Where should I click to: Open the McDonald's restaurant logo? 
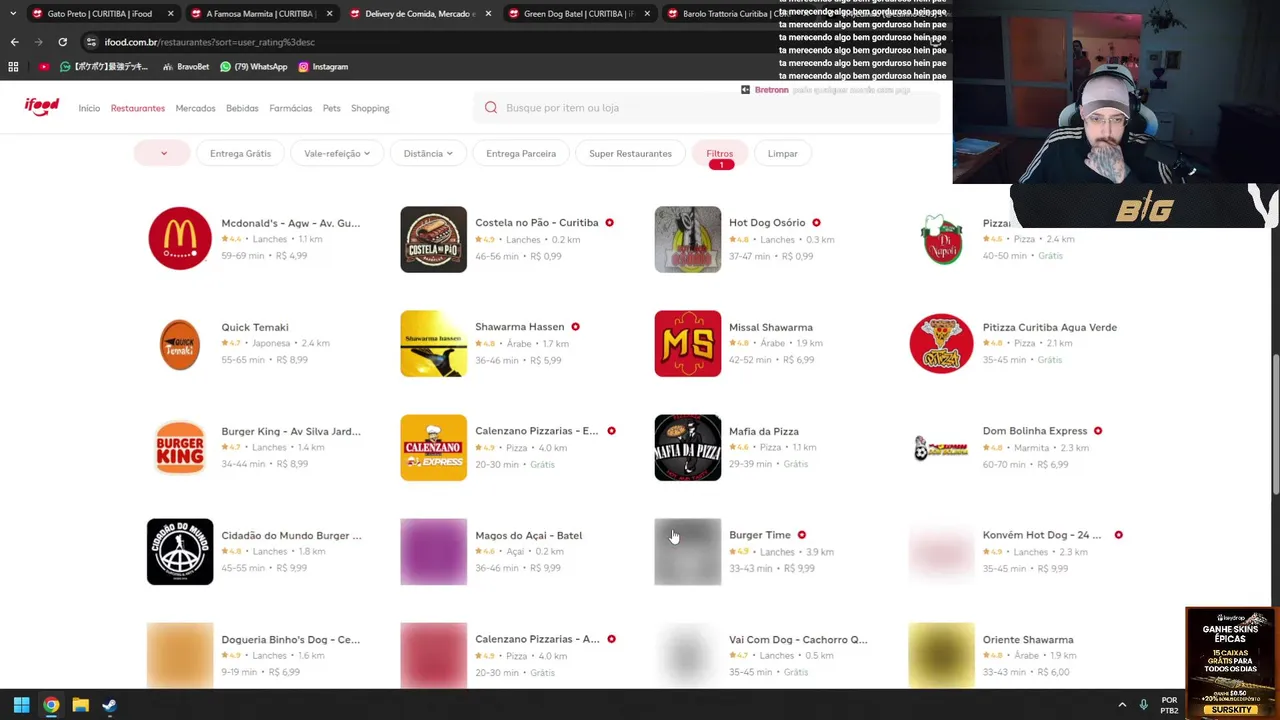(180, 239)
